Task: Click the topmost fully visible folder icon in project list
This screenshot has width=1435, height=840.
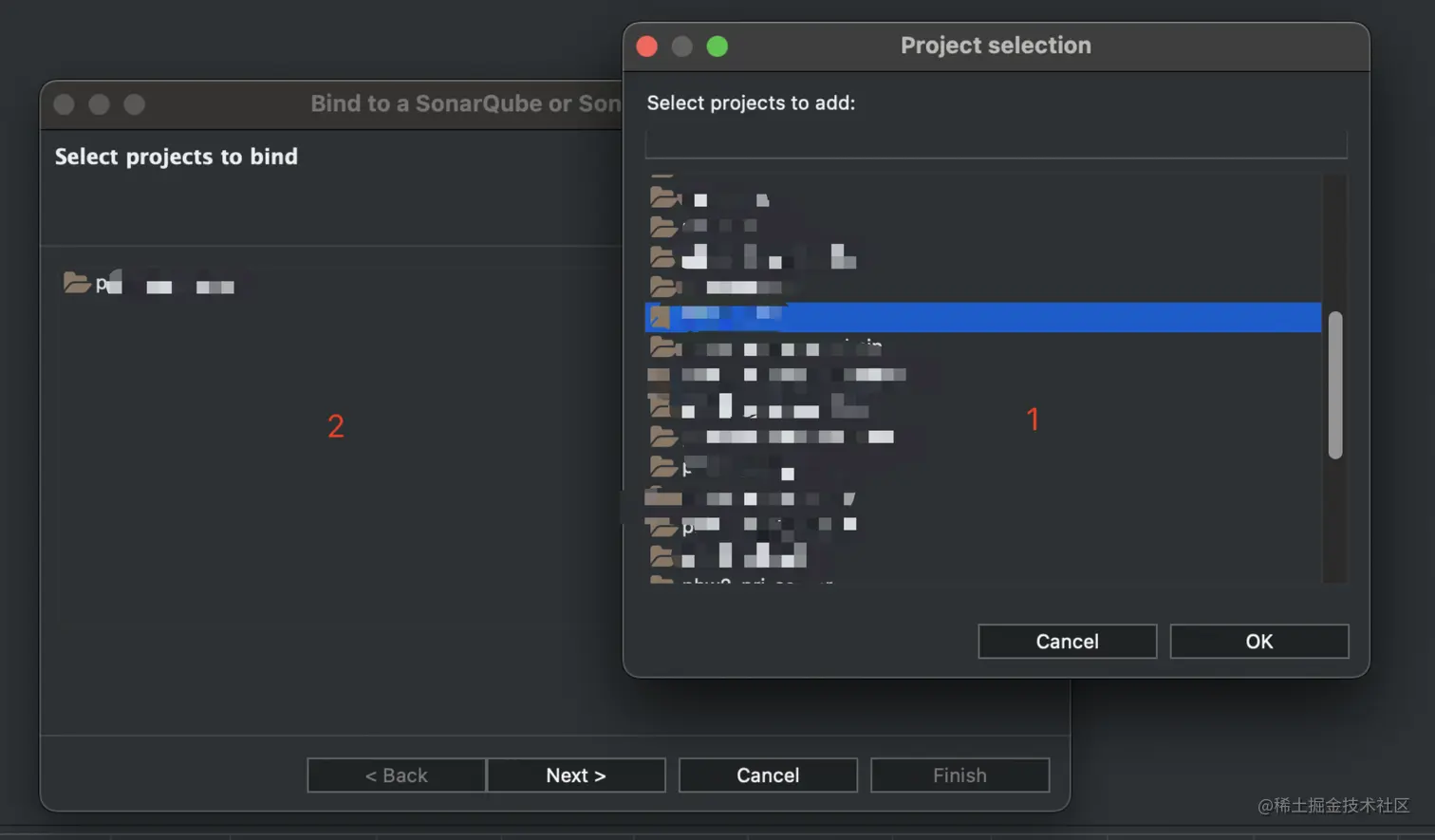Action: click(664, 198)
